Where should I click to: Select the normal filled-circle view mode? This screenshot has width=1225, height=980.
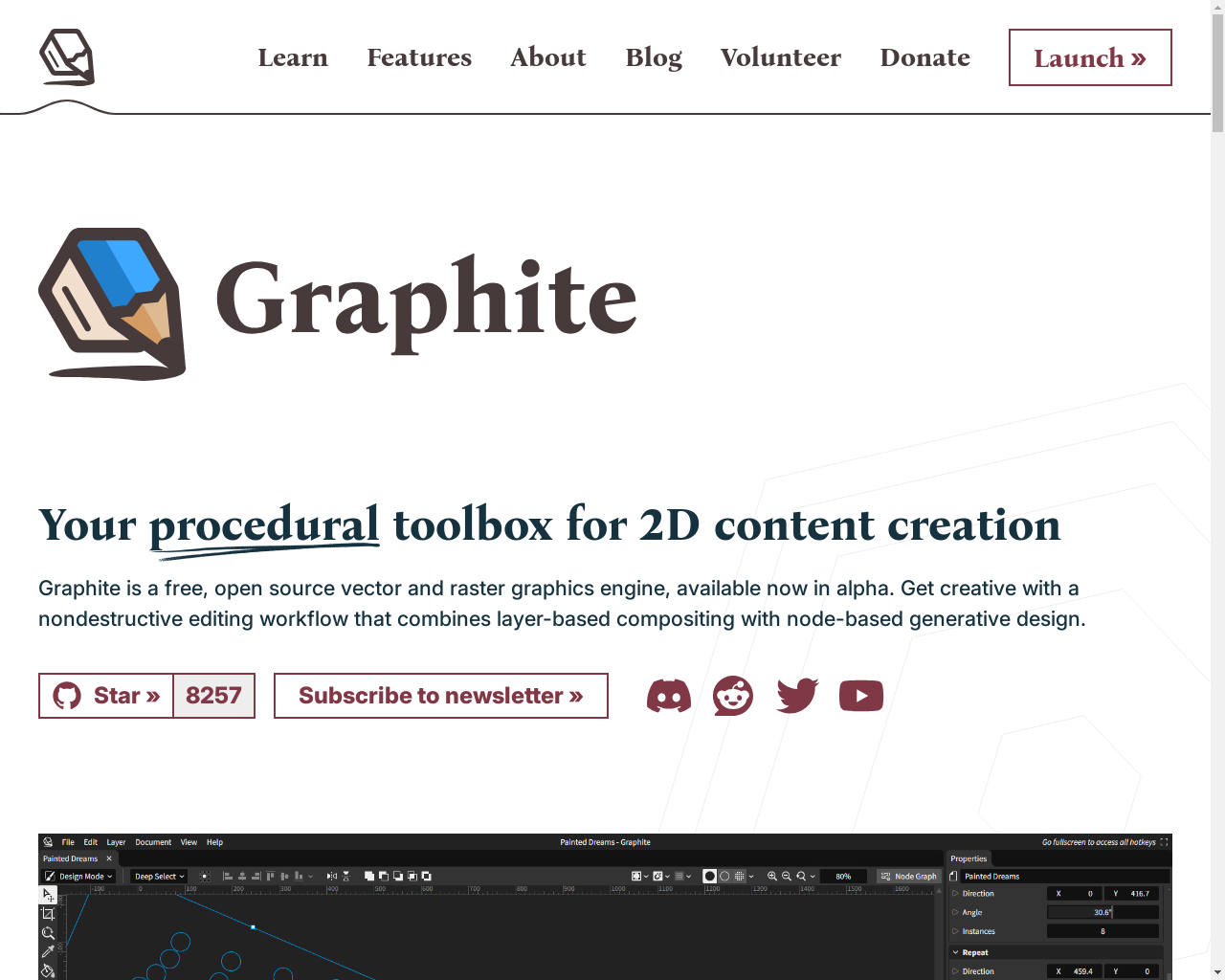tap(709, 876)
